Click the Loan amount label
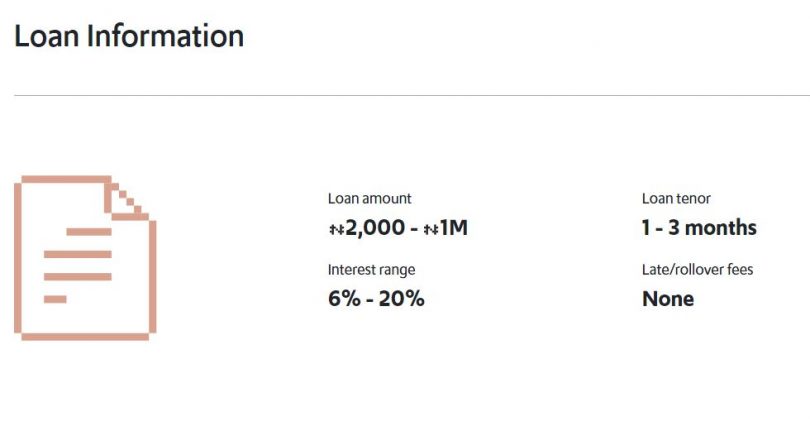 [369, 198]
